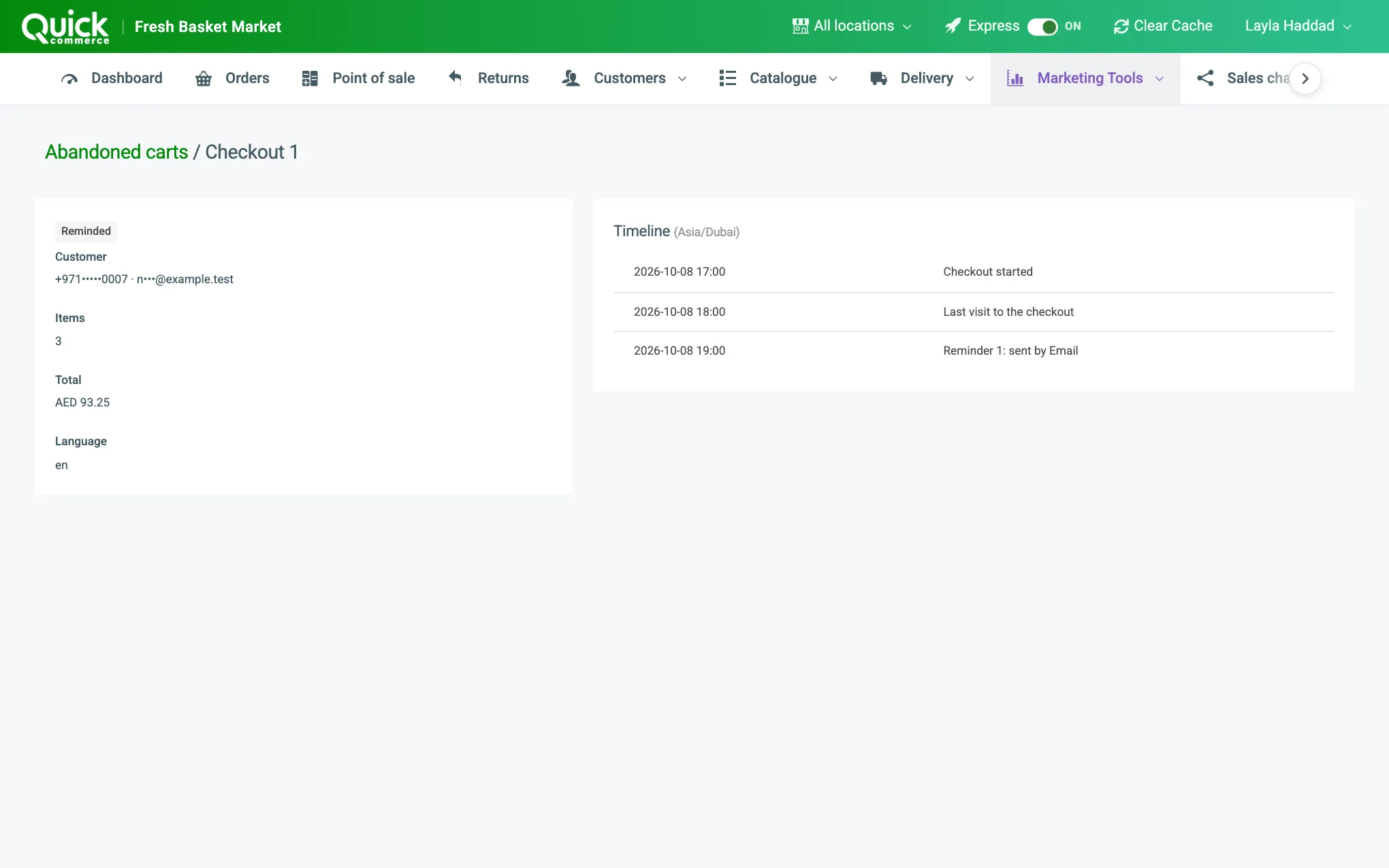Viewport: 1389px width, 868px height.
Task: Click the Quick commerce logo
Action: pyautogui.click(x=65, y=27)
